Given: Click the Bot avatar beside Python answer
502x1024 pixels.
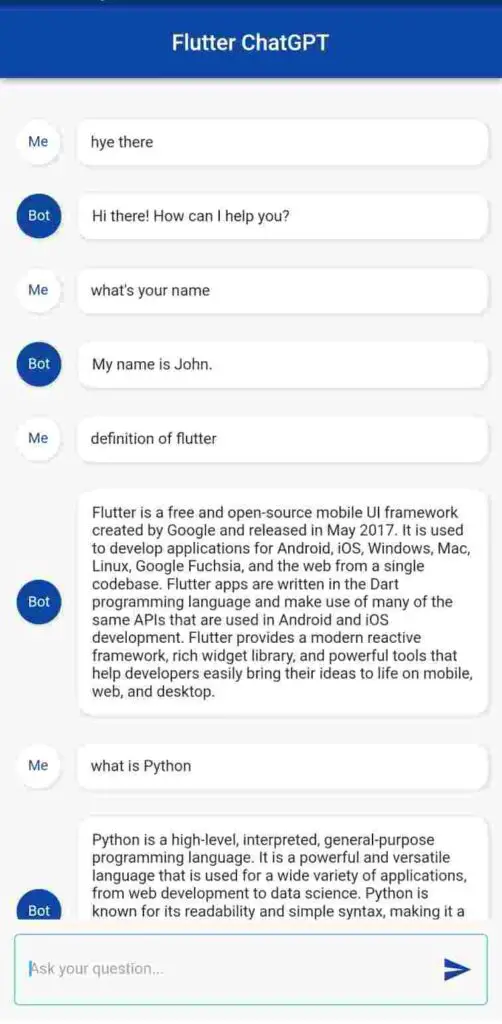Looking at the screenshot, I should tap(39, 908).
